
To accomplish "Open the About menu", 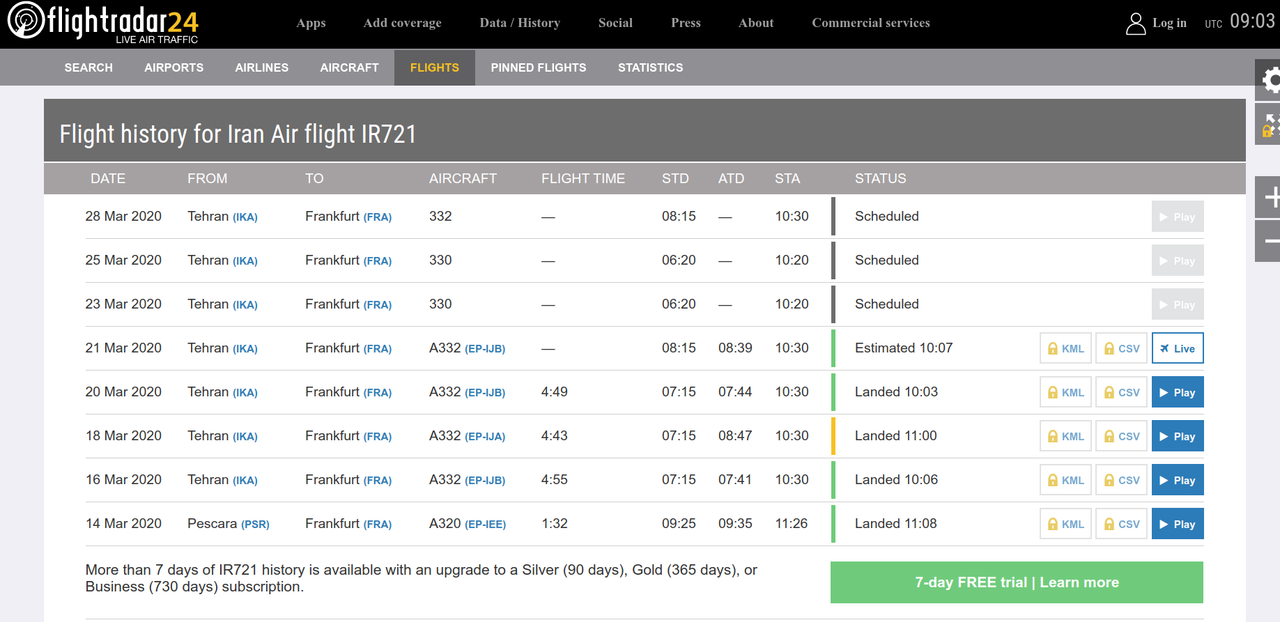I will (756, 23).
